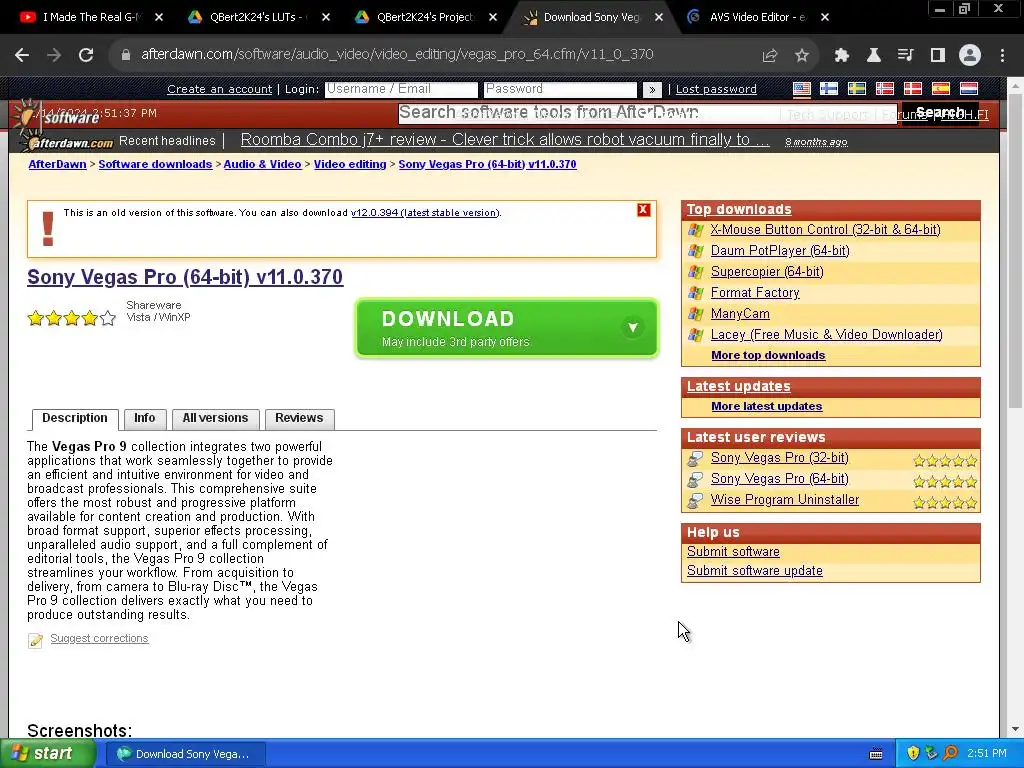Click the magnifier icon in system tray
Viewport: 1024px width, 768px height.
950,753
